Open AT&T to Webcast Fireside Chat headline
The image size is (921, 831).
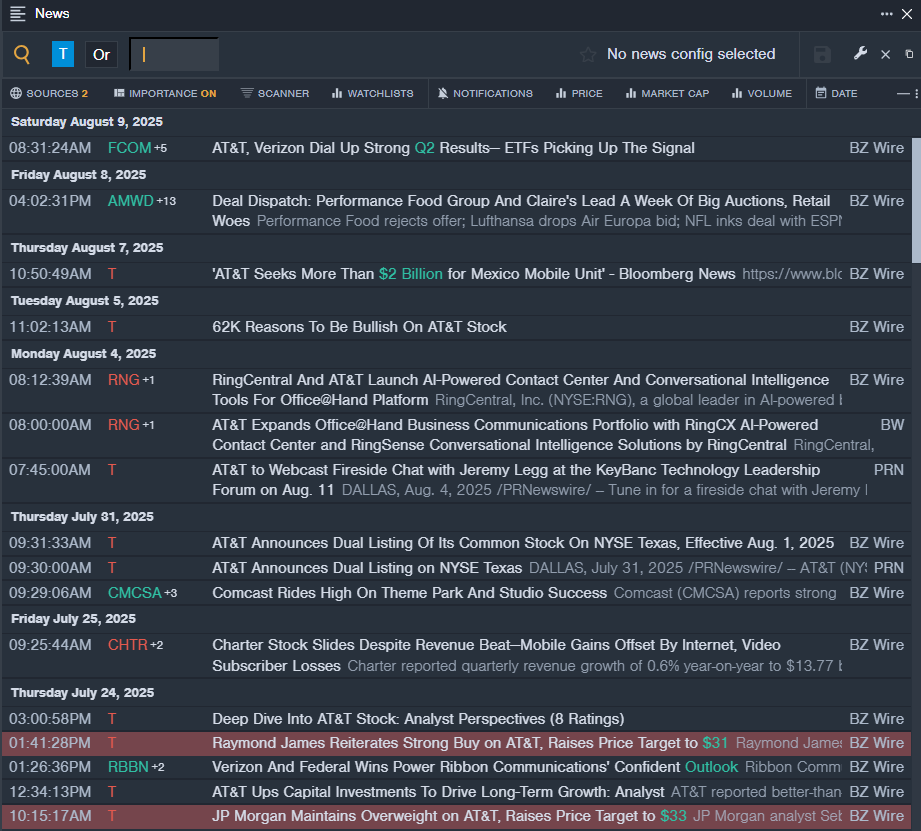click(x=516, y=480)
